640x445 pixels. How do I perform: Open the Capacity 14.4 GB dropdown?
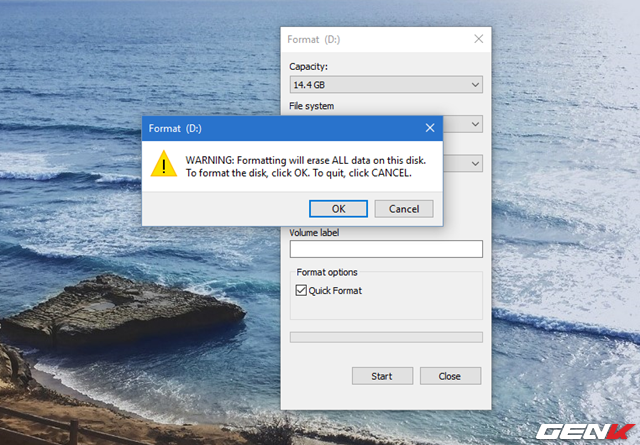click(386, 85)
